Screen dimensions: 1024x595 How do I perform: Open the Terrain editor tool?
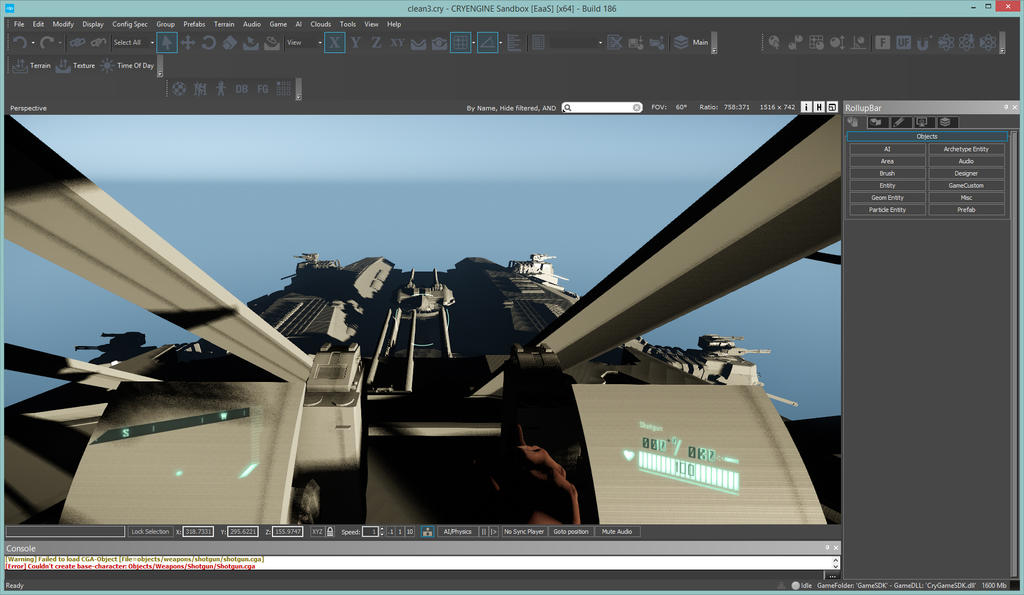point(31,65)
